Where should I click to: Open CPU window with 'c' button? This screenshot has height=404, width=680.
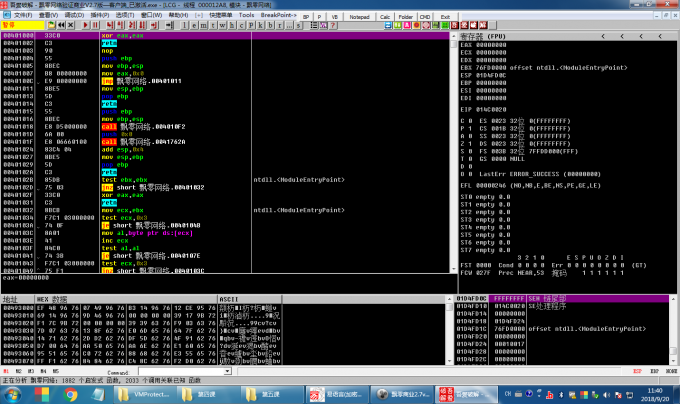(242, 25)
